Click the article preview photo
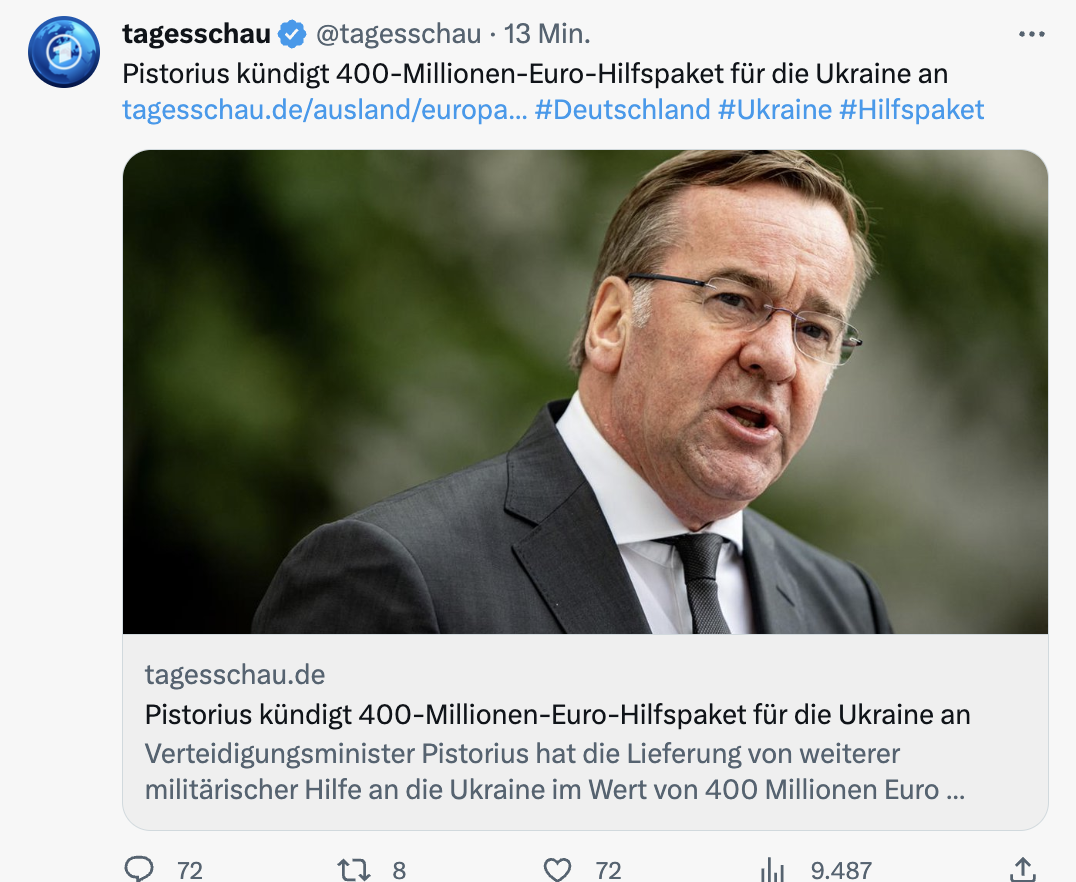This screenshot has height=882, width=1076. coord(585,392)
